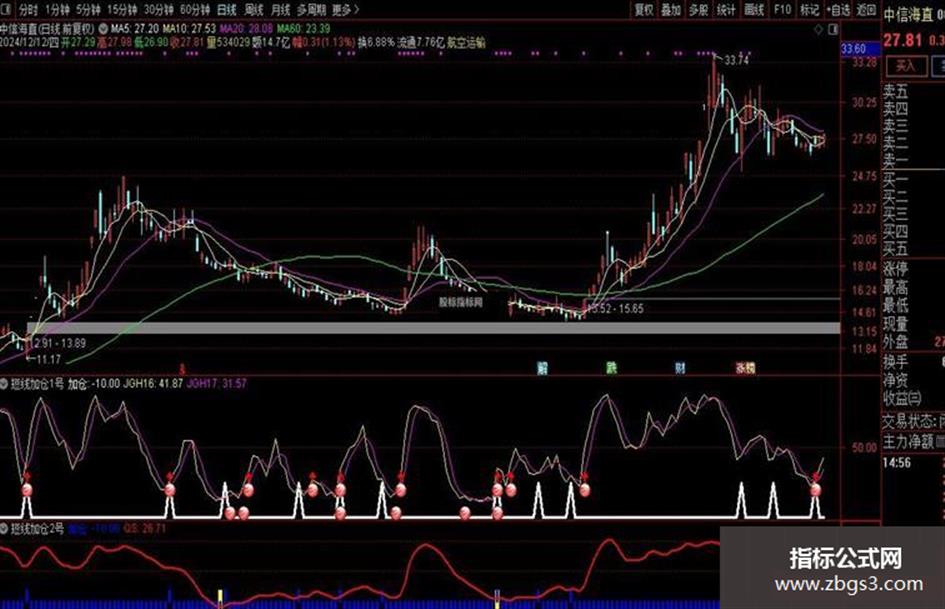Screen dimensions: 945x609
Task: Click the 财 event marker on time axis
Action: click(680, 368)
